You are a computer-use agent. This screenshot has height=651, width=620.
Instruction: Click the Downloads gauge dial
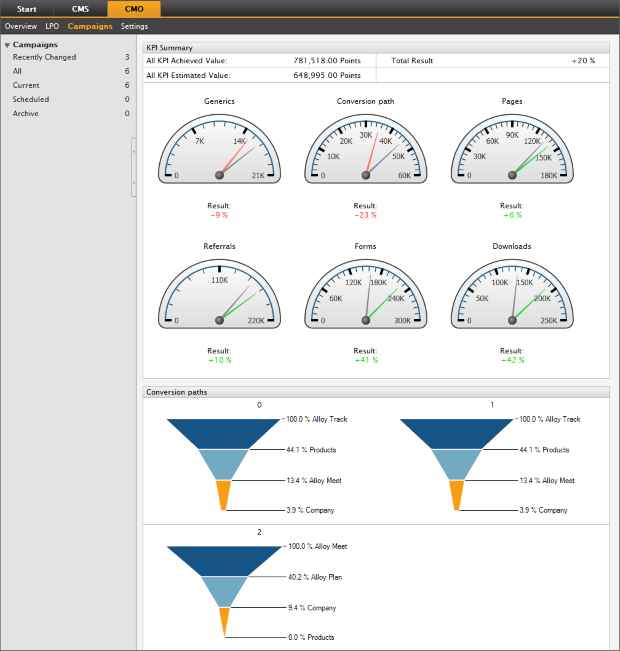pyautogui.click(x=512, y=293)
